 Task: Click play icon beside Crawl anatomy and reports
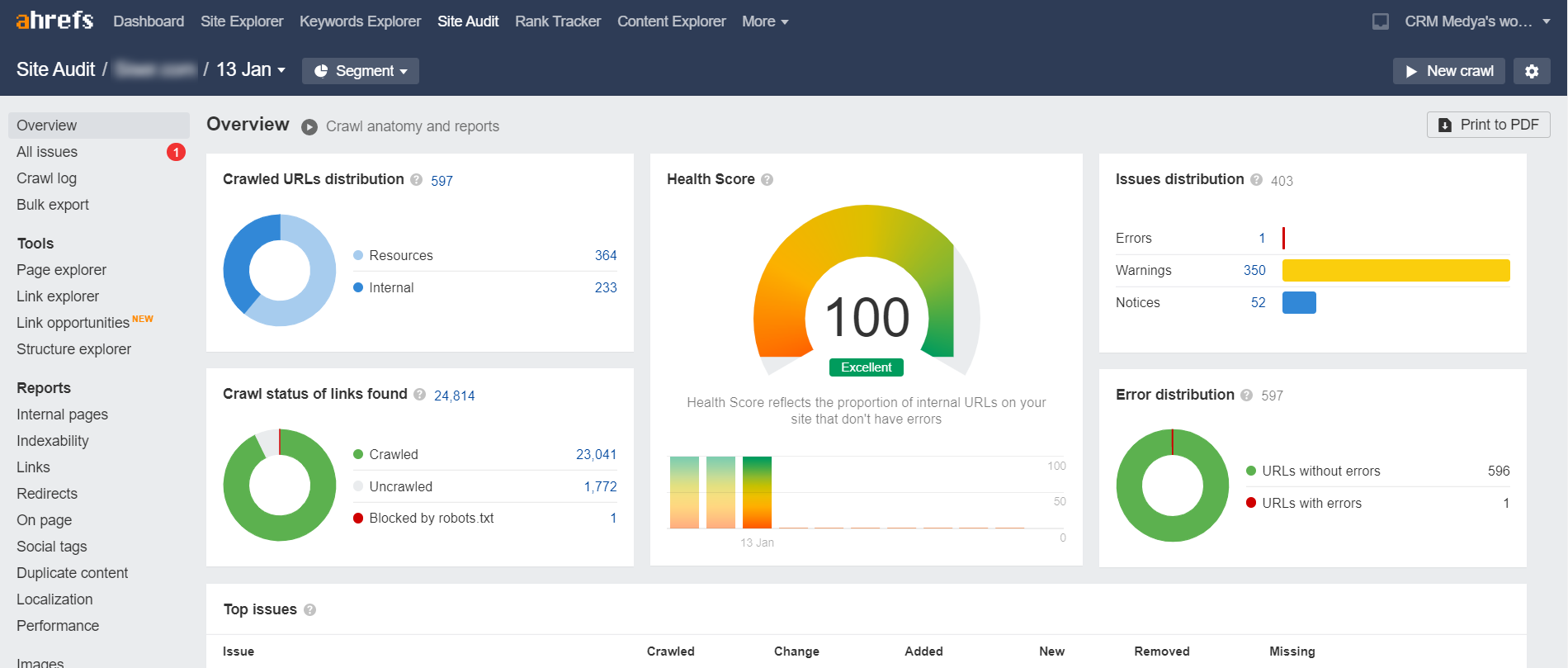(x=309, y=127)
